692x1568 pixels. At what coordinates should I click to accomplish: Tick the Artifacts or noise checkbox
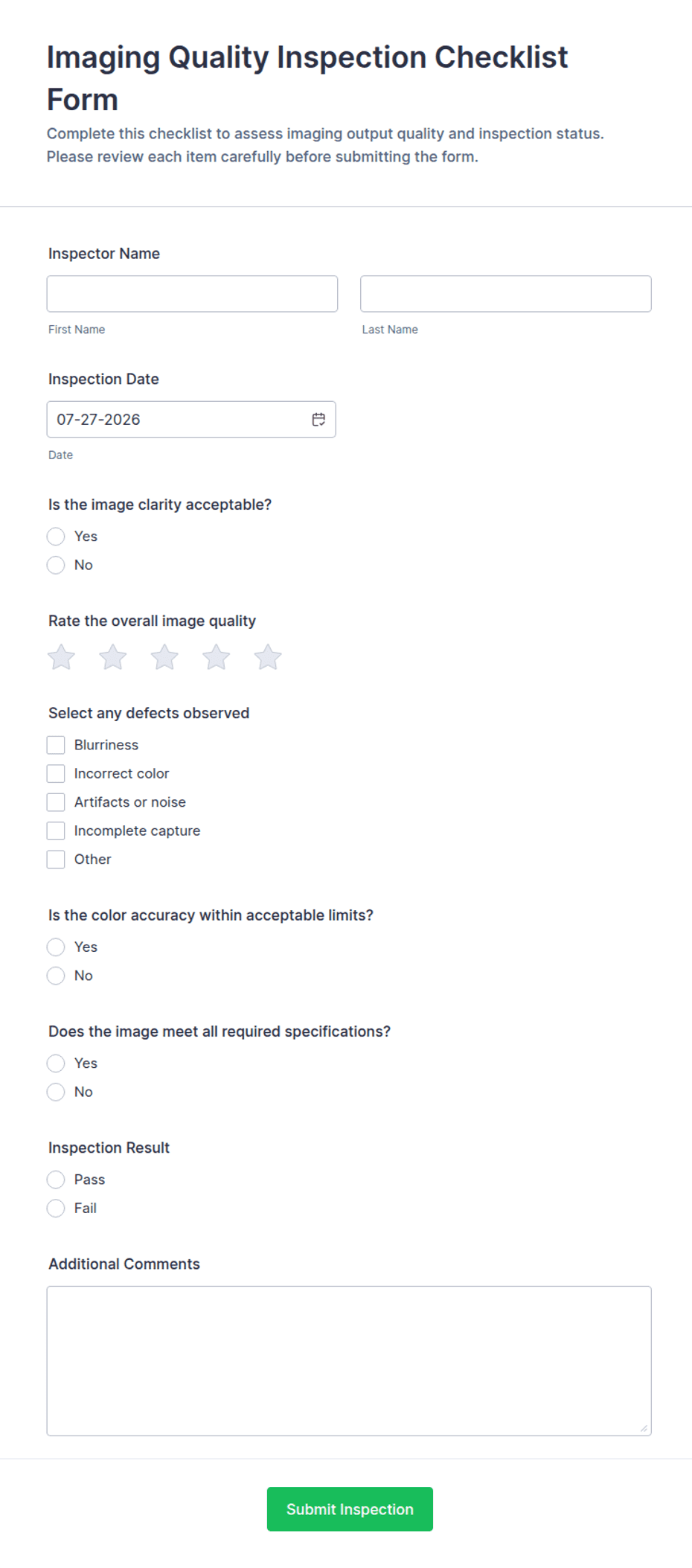56,802
